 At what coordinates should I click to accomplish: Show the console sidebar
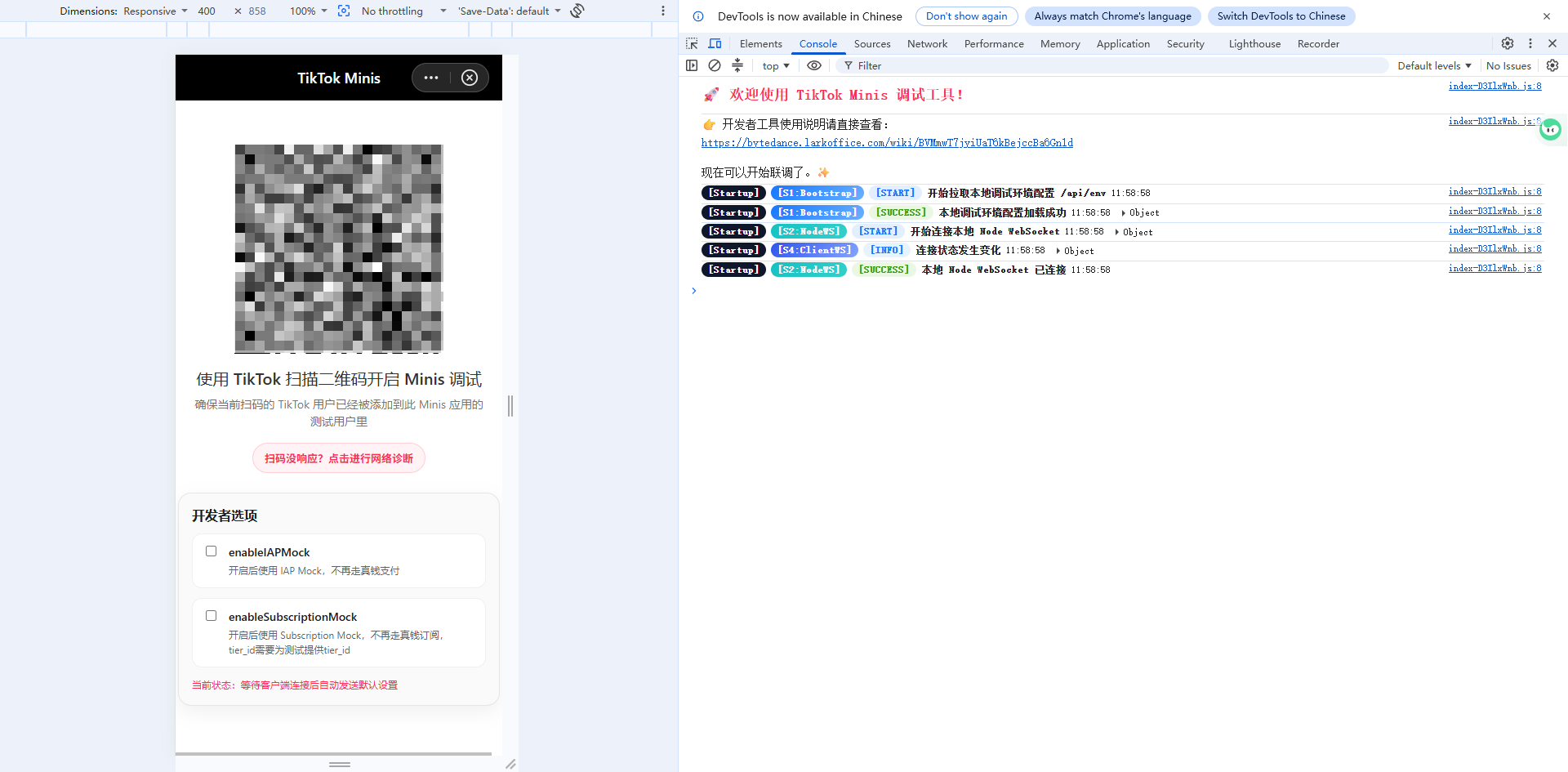(x=692, y=65)
